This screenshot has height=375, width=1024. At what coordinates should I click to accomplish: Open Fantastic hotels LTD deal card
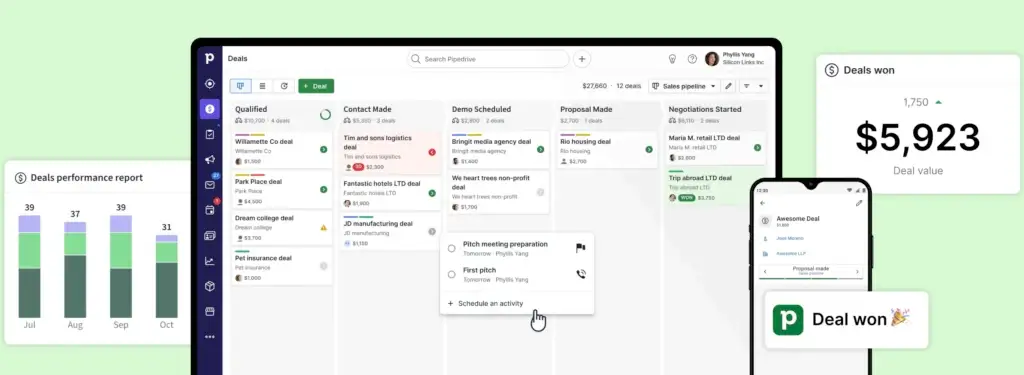[391, 193]
